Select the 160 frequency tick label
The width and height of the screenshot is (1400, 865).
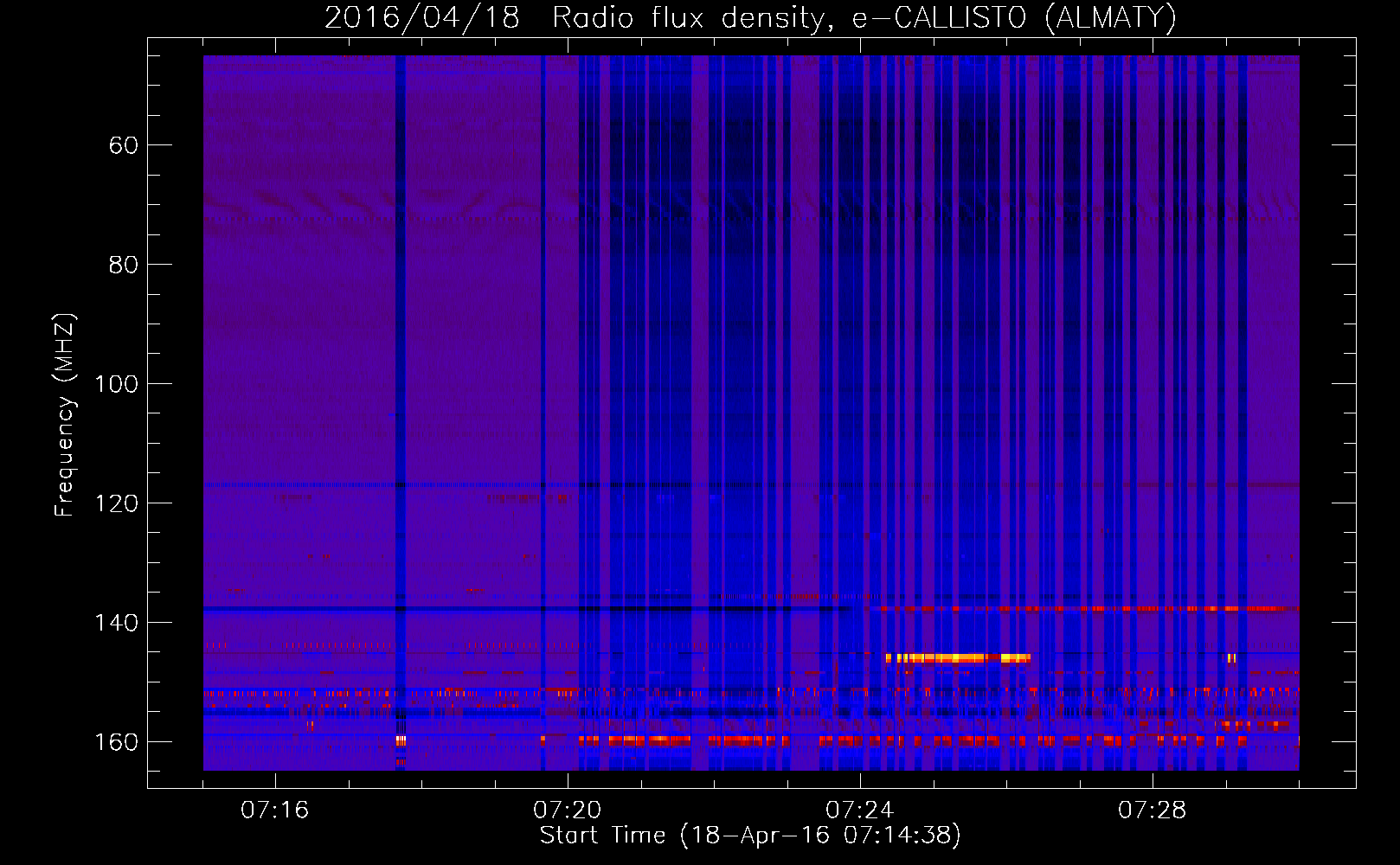pos(116,742)
